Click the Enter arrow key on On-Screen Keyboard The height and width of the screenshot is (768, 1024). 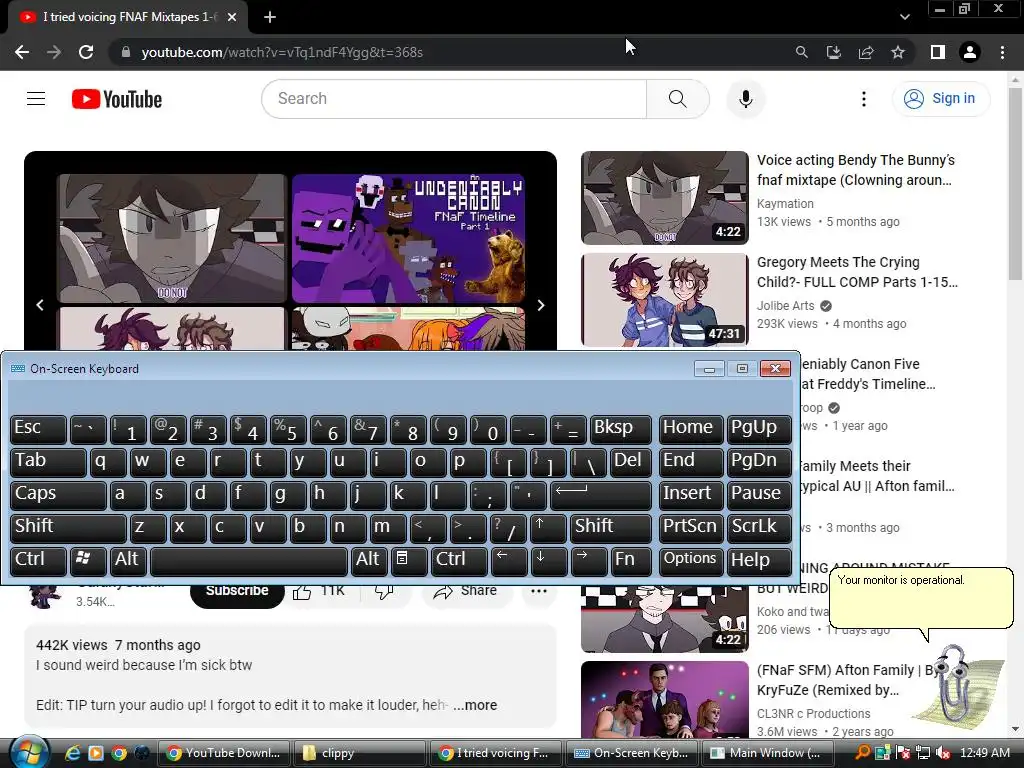(x=601, y=495)
